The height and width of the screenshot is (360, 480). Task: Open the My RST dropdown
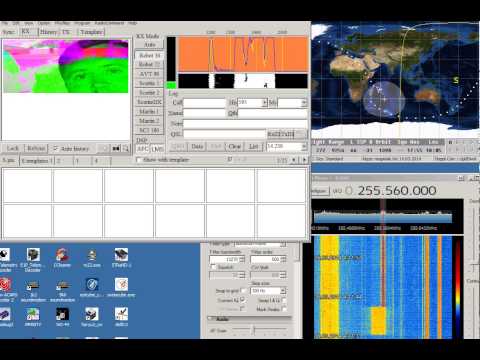(304, 102)
